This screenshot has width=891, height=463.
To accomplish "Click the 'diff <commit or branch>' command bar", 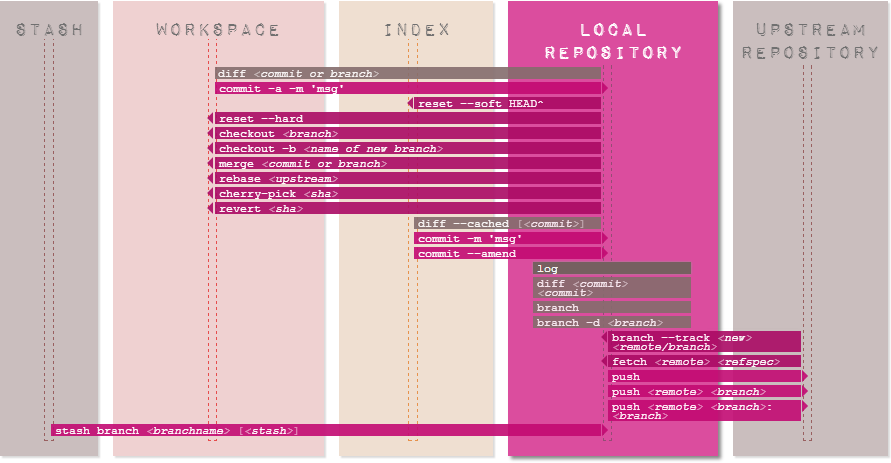I will (x=408, y=74).
